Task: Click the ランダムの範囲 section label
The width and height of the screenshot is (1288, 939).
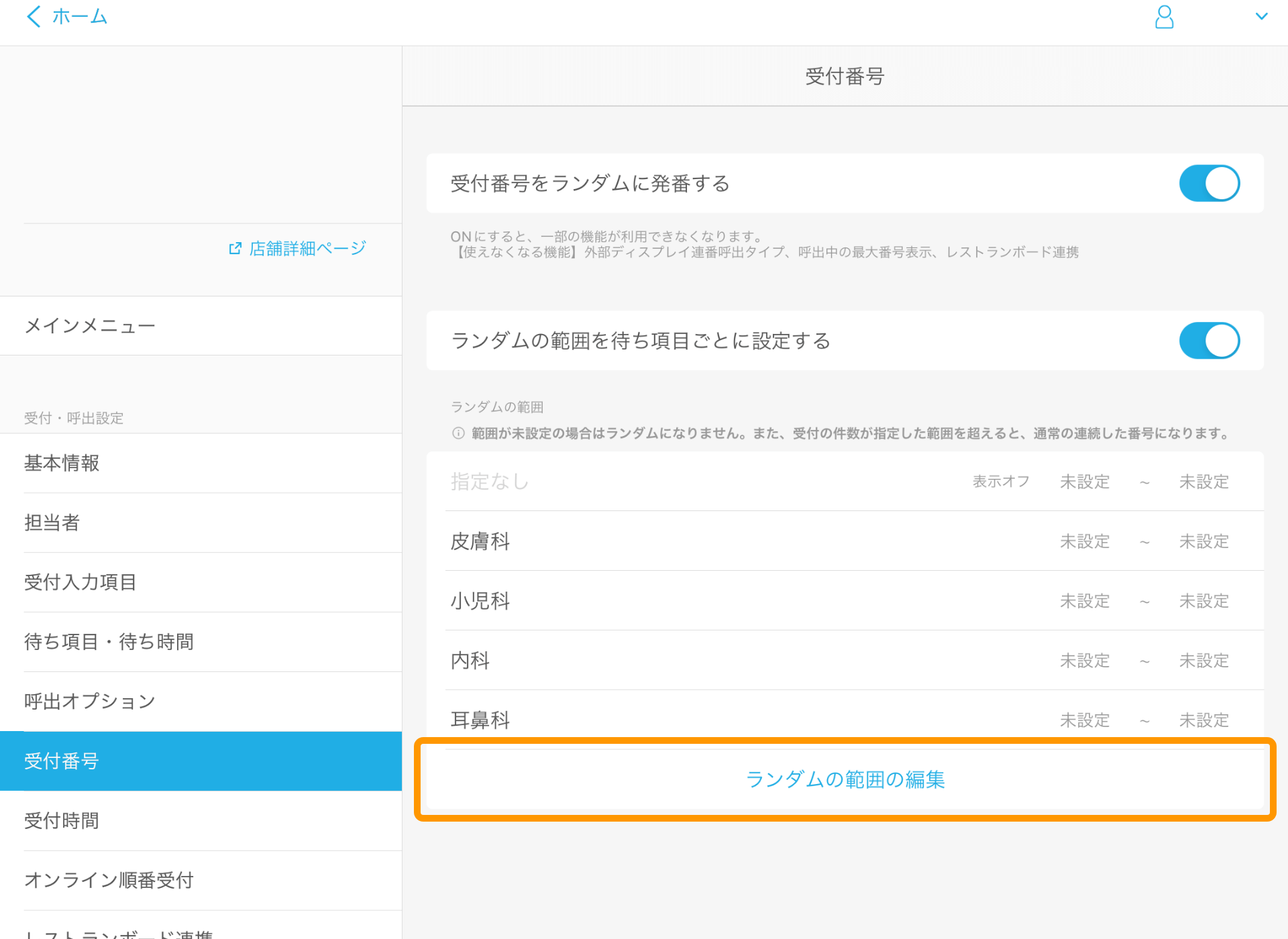Action: tap(497, 407)
